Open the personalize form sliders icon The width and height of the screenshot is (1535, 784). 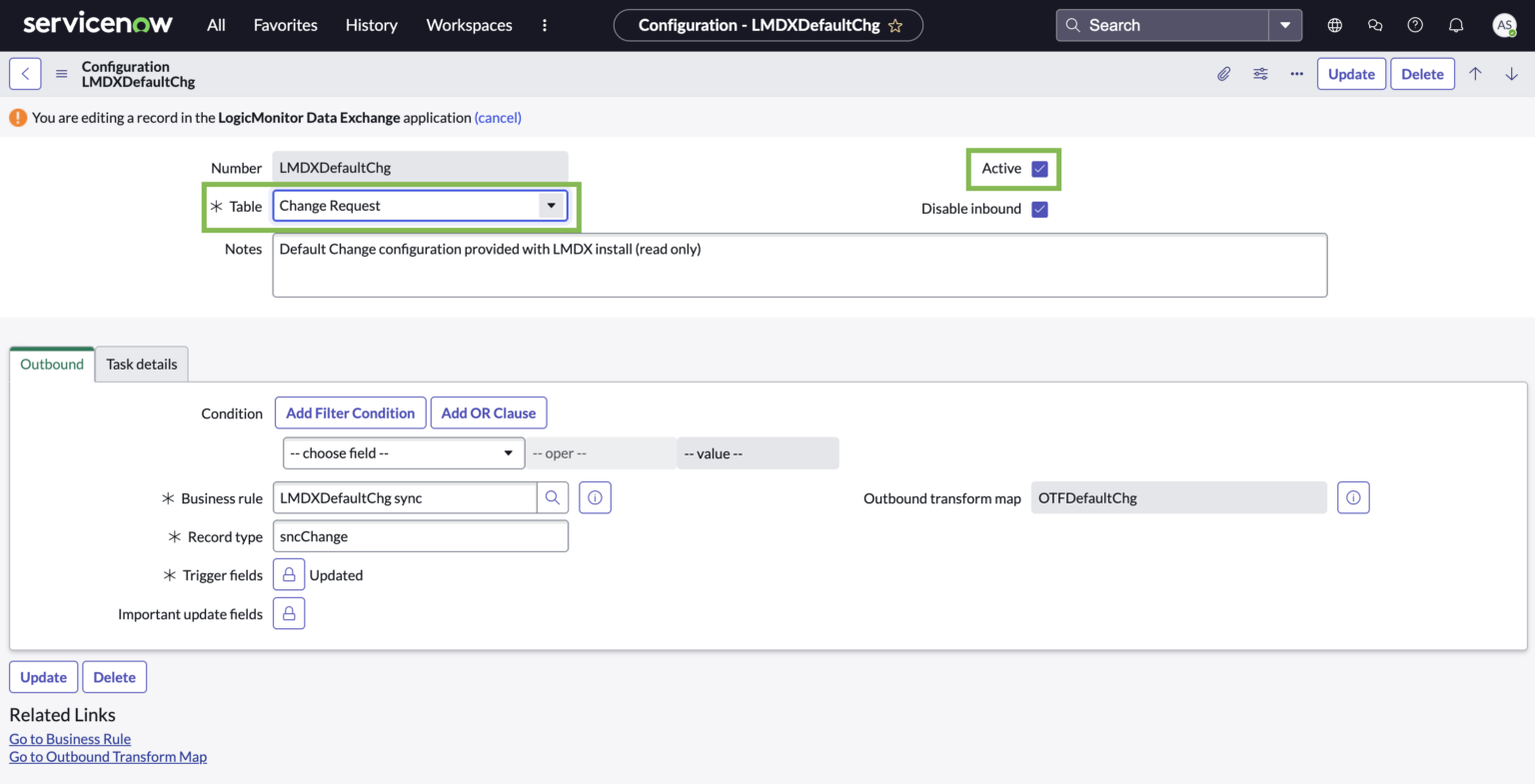pos(1260,74)
